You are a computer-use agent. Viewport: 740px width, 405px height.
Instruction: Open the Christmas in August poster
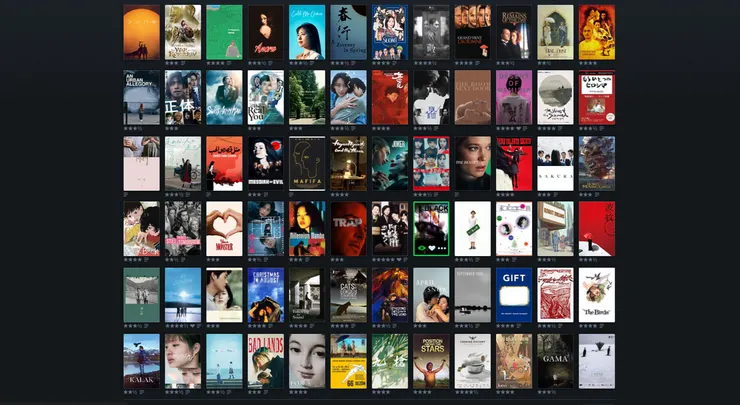pyautogui.click(x=266, y=295)
